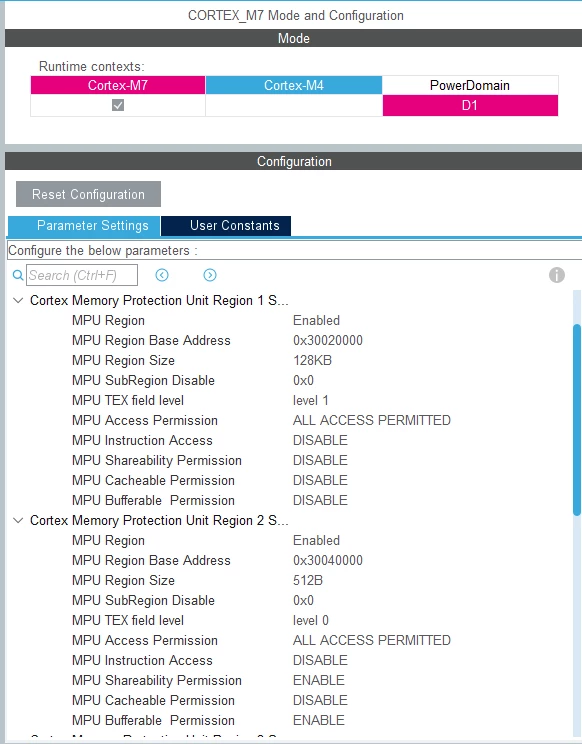Select Region 2 TEX value level 0
Viewport: 582px width, 744px height.
(311, 620)
